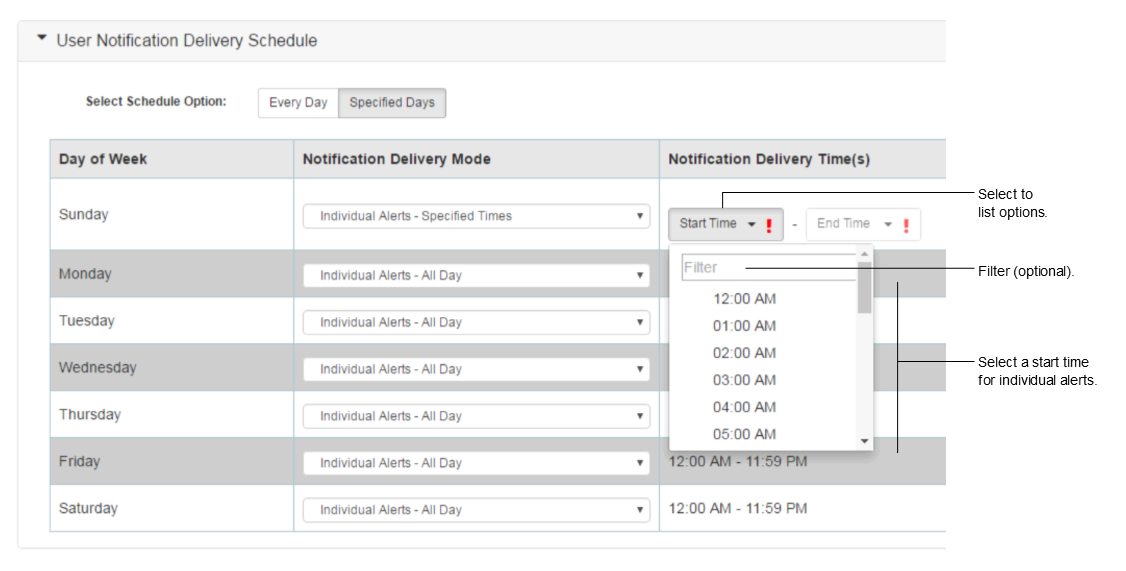Select the Every Day schedule option

coord(298,103)
